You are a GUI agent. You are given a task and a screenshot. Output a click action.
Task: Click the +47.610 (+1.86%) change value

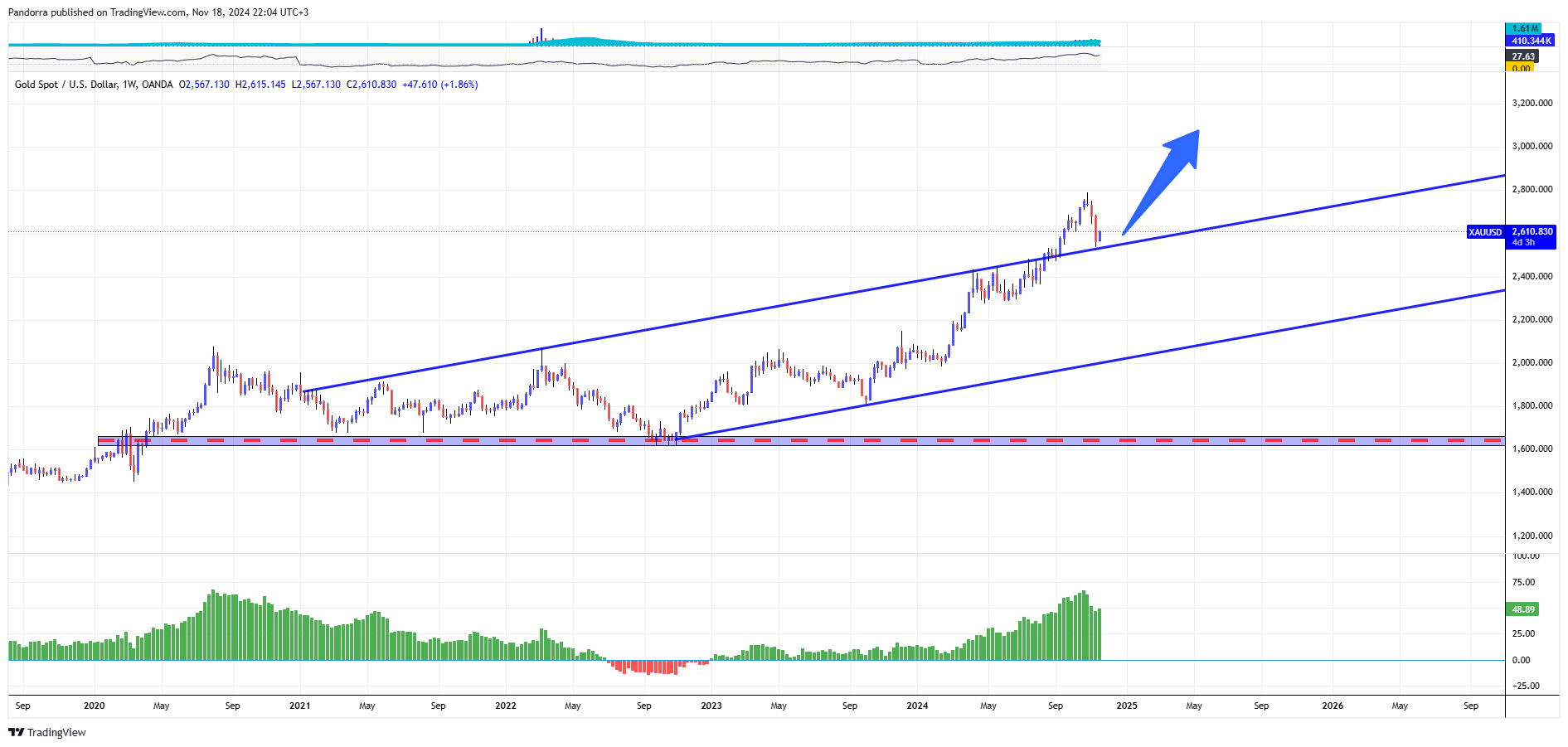click(x=440, y=85)
